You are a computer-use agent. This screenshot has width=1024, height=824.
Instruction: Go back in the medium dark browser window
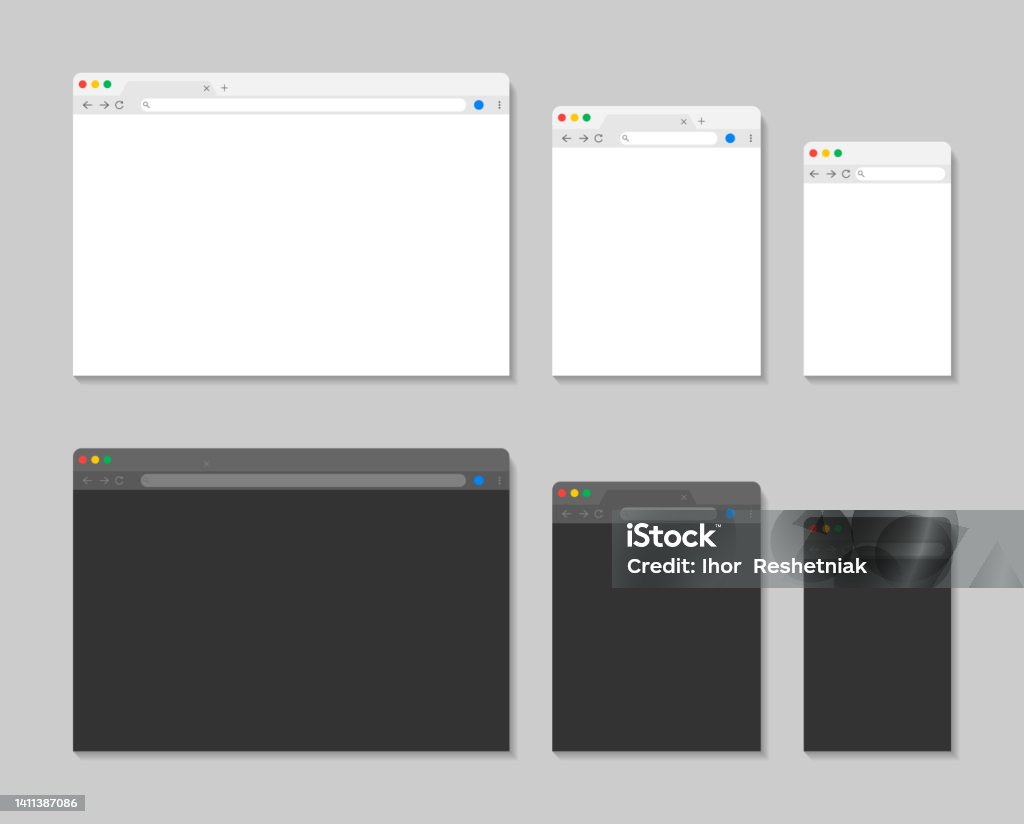[x=566, y=514]
